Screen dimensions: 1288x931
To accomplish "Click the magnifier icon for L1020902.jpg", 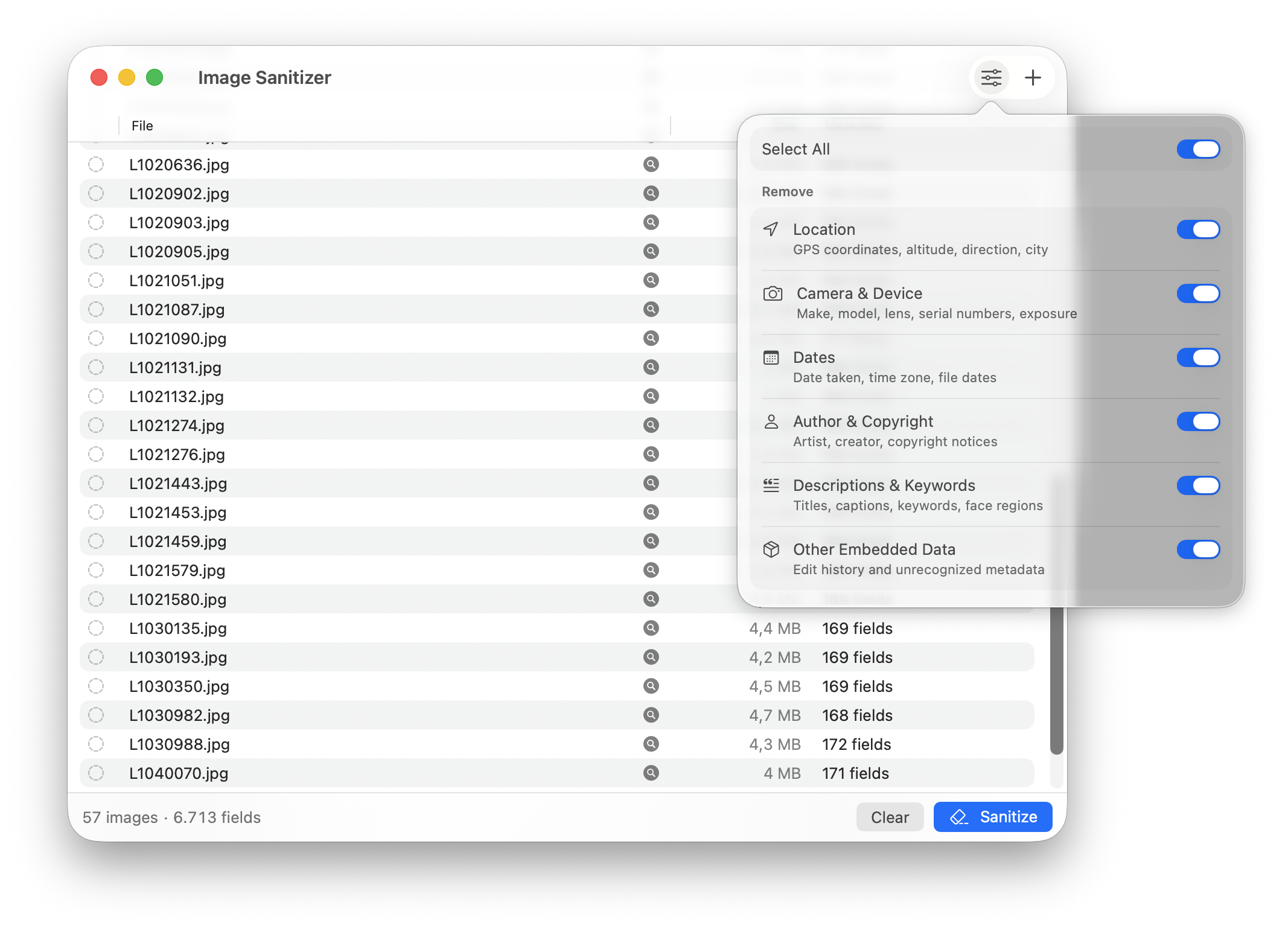I will click(651, 193).
